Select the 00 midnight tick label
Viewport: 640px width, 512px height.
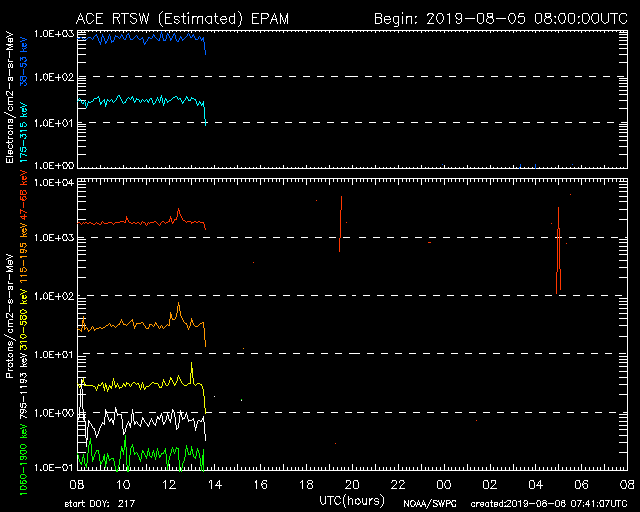(x=443, y=484)
